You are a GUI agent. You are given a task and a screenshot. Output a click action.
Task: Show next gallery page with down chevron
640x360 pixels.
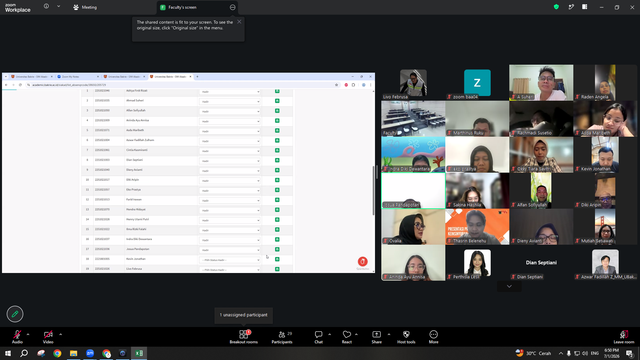click(x=509, y=286)
